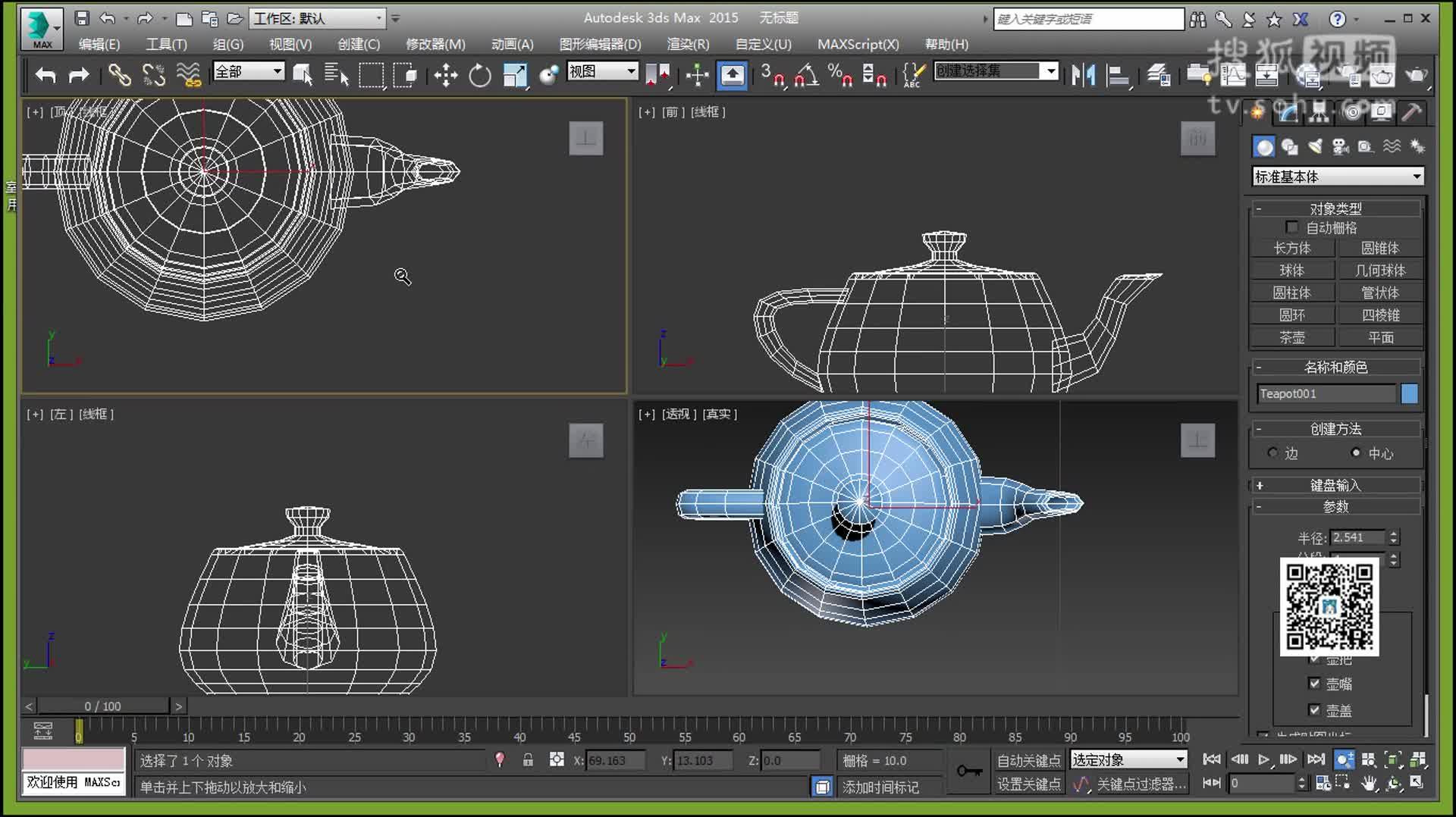Enable the angle snap toggle
This screenshot has height=817, width=1456.
point(807,75)
